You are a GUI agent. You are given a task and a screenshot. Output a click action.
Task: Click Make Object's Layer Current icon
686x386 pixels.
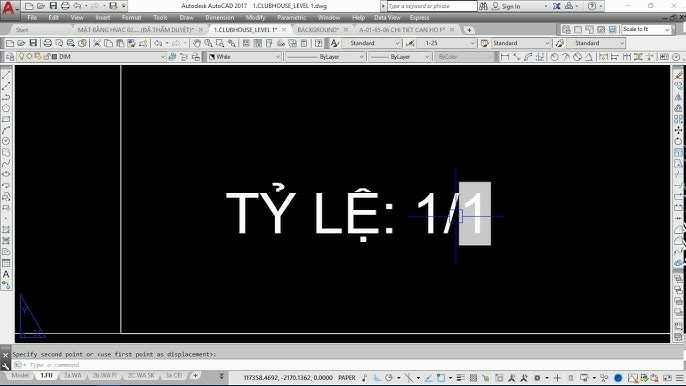click(x=172, y=57)
